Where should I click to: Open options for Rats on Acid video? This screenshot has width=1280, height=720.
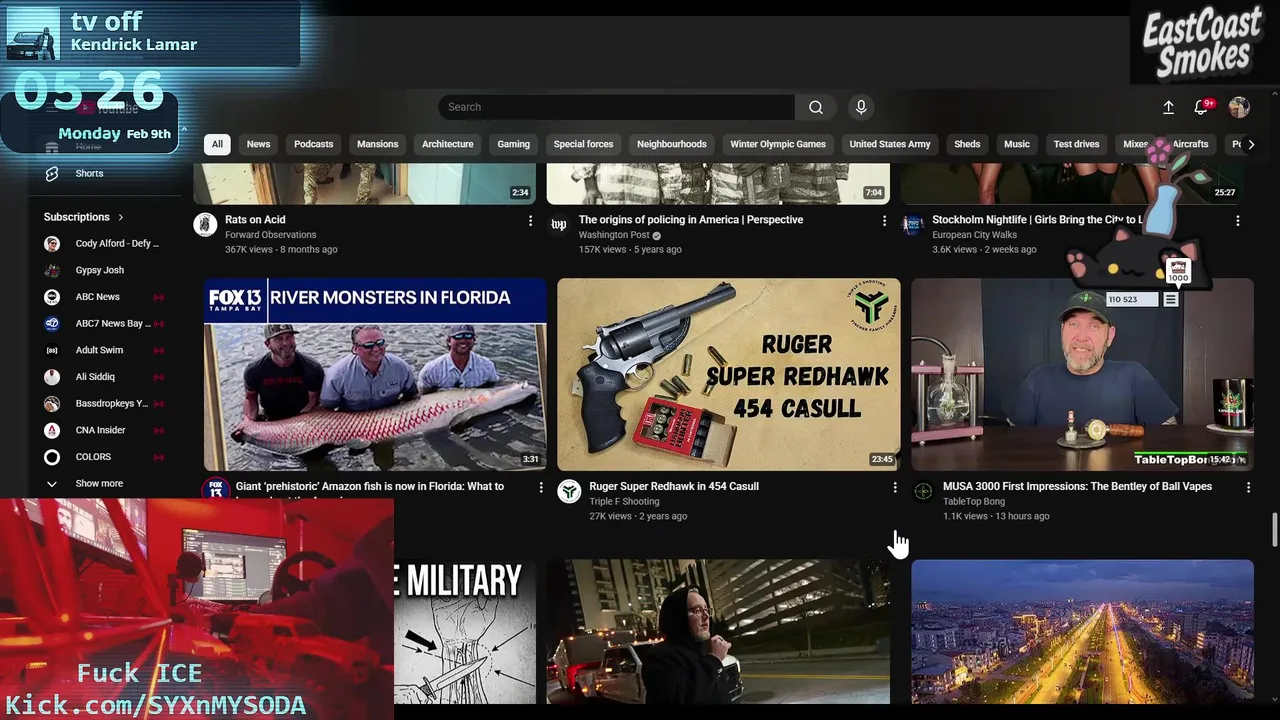[531, 220]
